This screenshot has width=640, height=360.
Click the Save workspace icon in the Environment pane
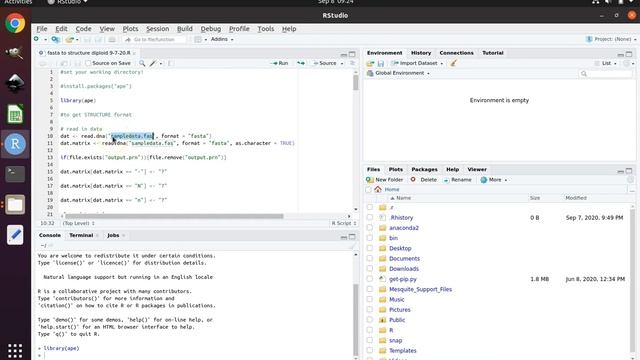(380, 63)
